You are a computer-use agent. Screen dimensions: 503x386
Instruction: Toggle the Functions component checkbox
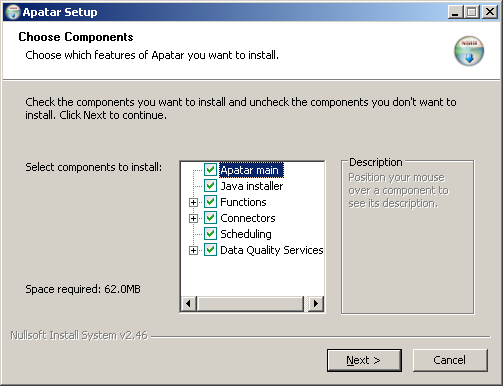tap(210, 202)
